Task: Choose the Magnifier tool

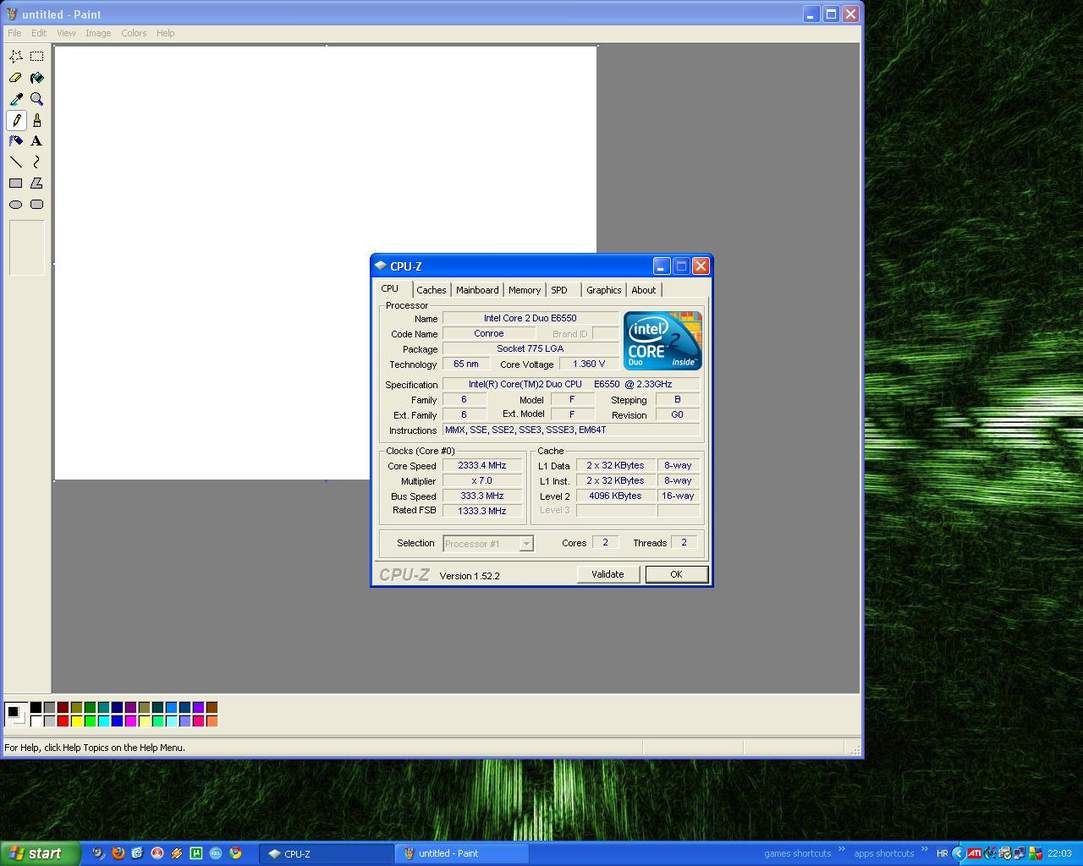Action: [37, 99]
